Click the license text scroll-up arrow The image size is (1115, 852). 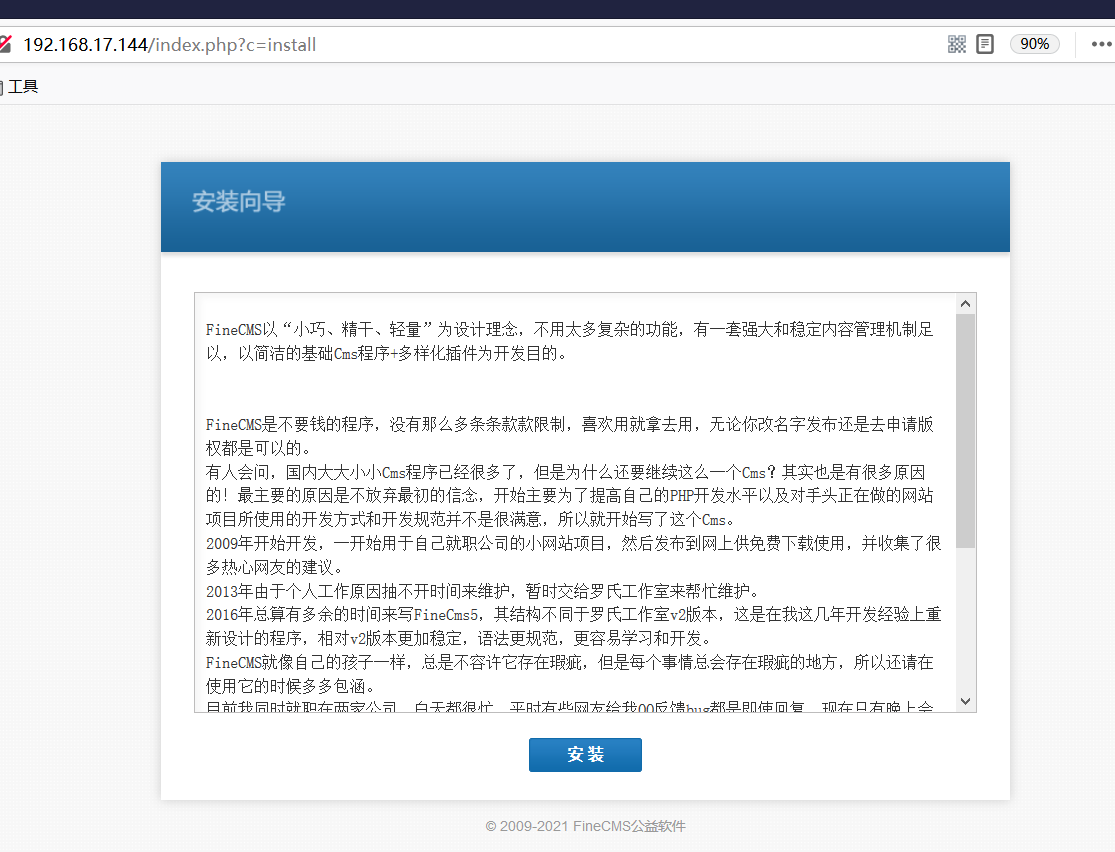pyautogui.click(x=965, y=304)
